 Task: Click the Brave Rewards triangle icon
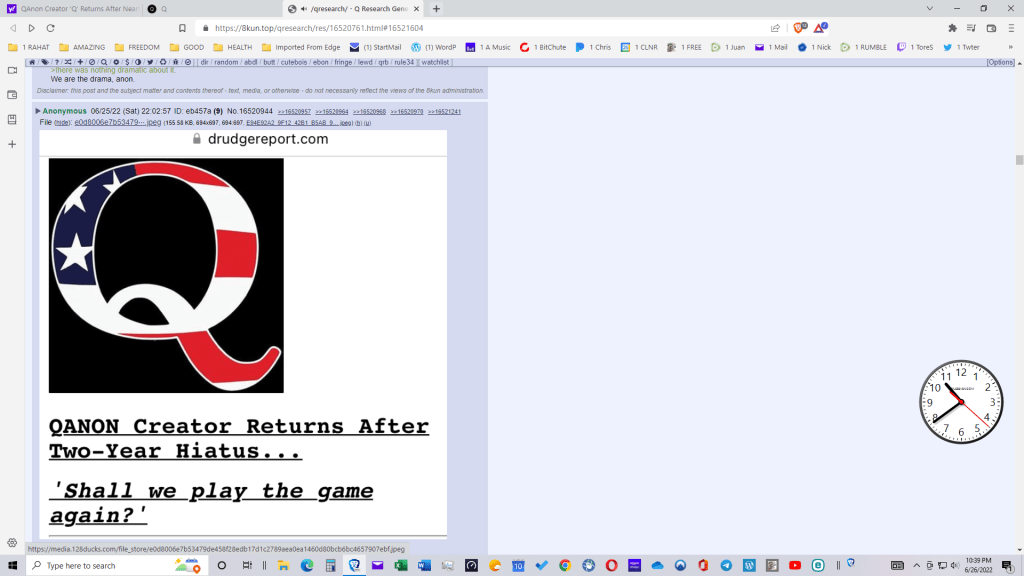822,28
